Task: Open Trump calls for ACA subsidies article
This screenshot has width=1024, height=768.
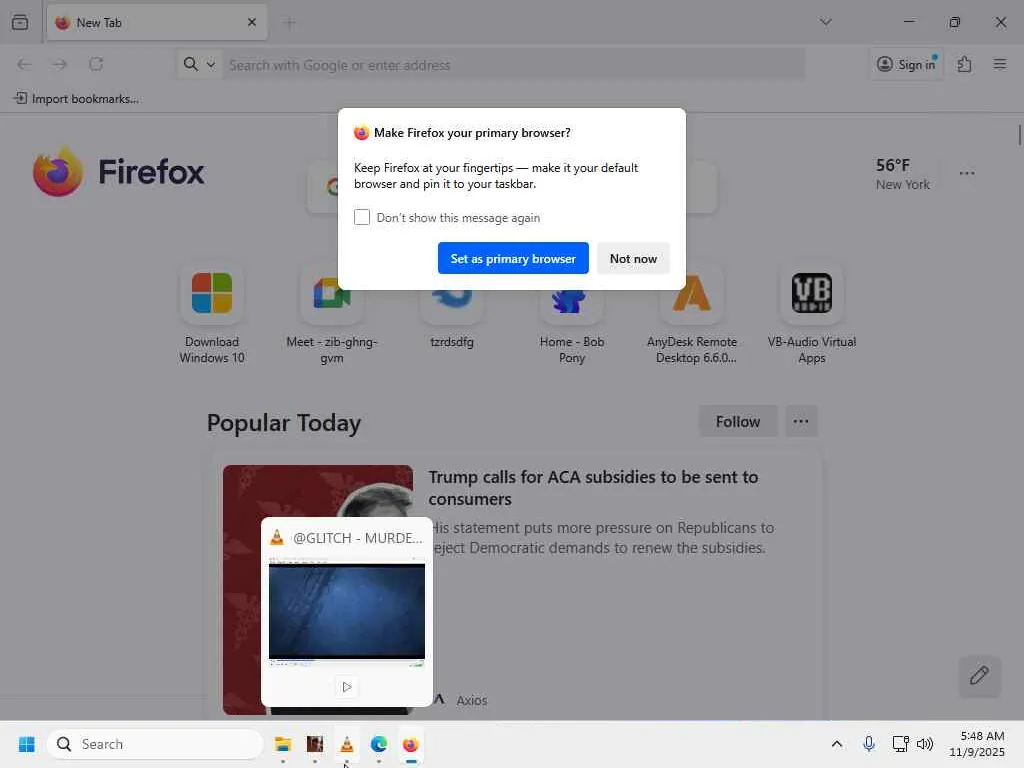Action: (593, 488)
